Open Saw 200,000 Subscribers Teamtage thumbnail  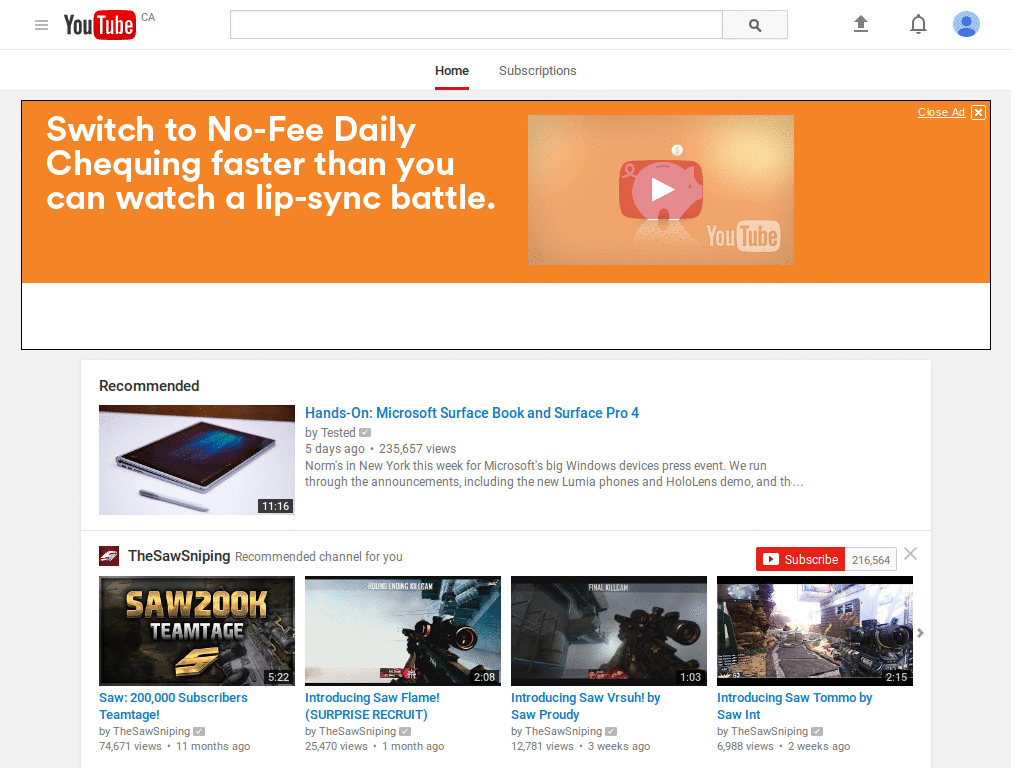[197, 631]
